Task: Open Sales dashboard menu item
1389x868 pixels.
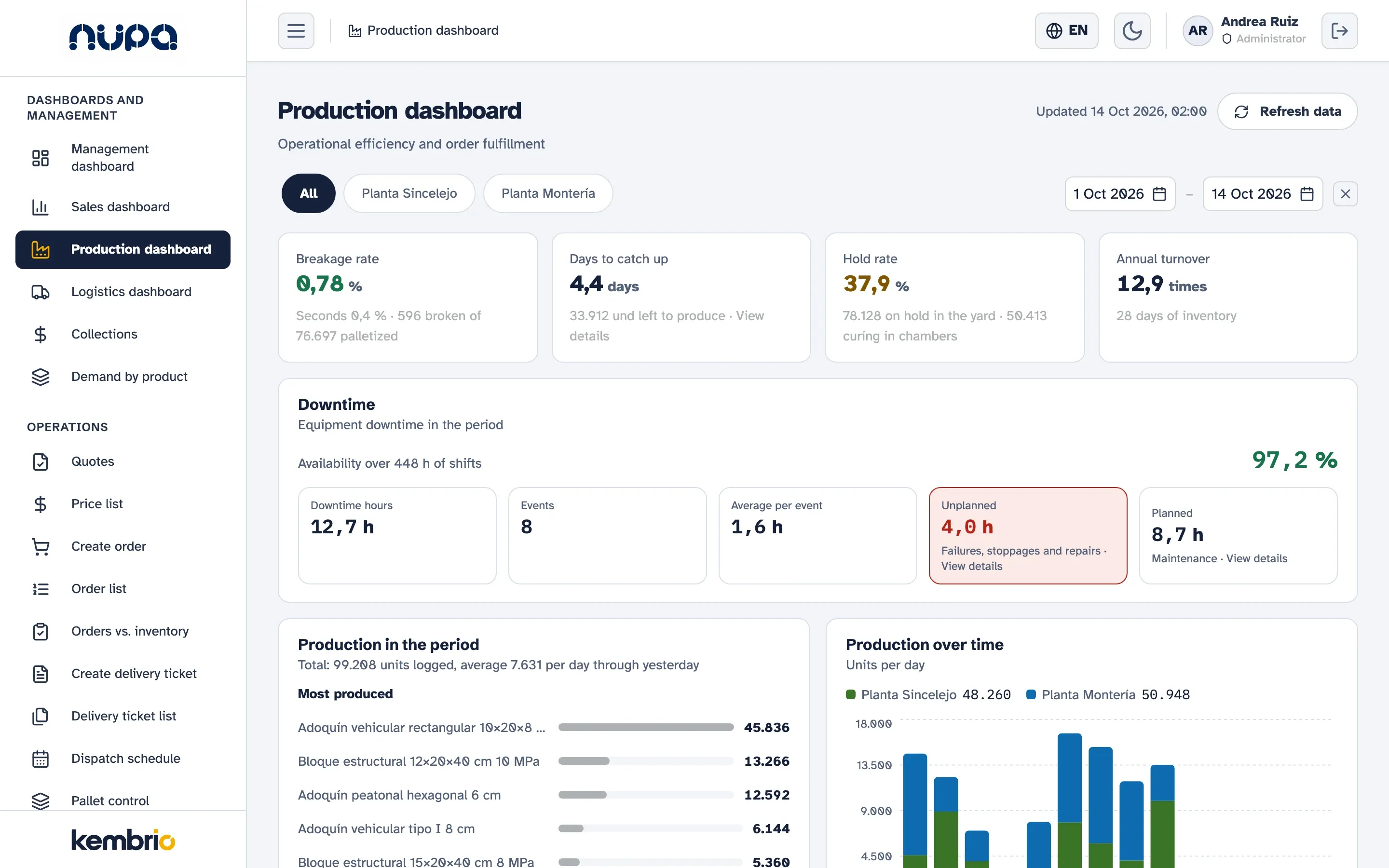Action: 123,207
